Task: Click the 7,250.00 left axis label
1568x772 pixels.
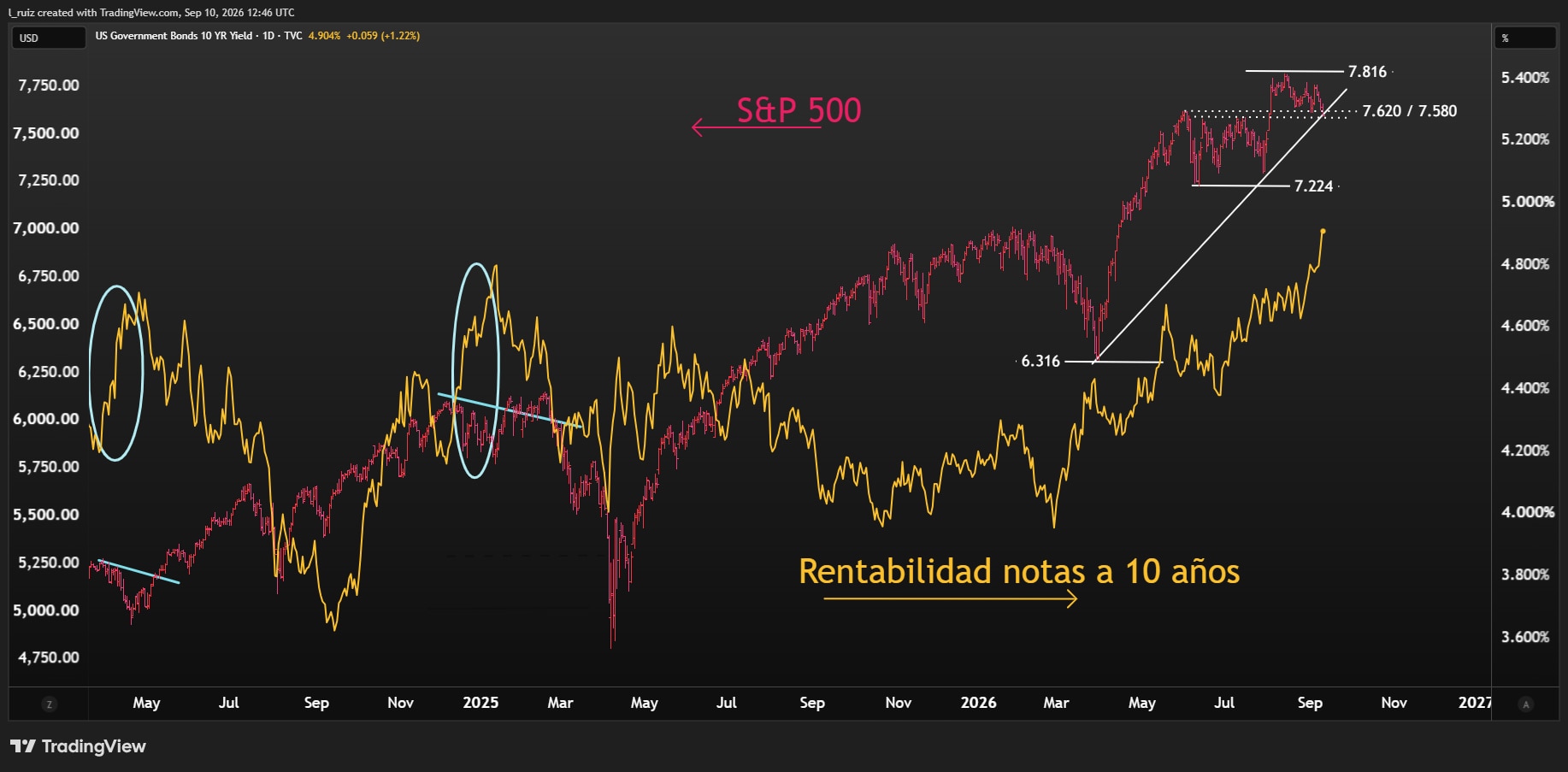Action: pos(49,180)
